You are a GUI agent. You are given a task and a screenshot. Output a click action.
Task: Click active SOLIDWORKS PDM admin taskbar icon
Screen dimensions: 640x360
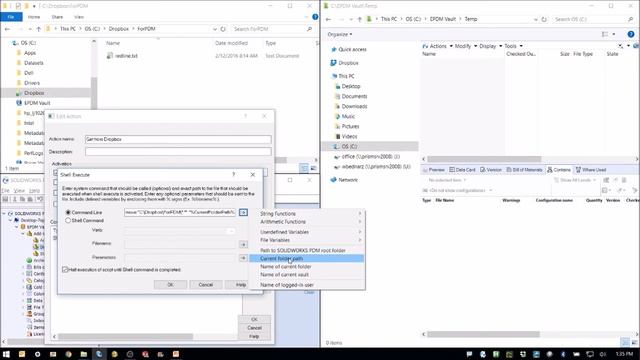(x=99, y=354)
